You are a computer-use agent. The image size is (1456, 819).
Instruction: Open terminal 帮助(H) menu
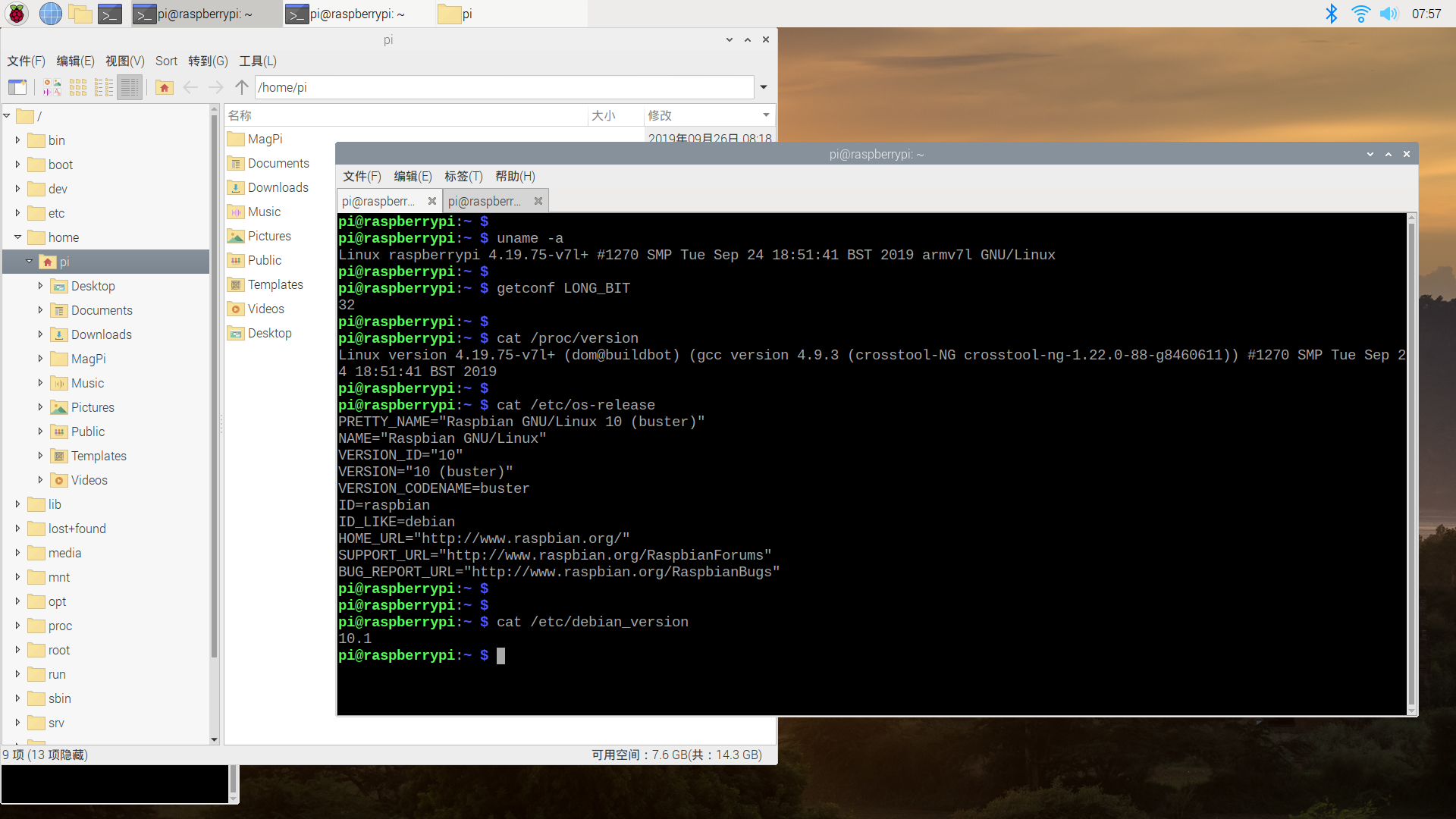point(515,176)
